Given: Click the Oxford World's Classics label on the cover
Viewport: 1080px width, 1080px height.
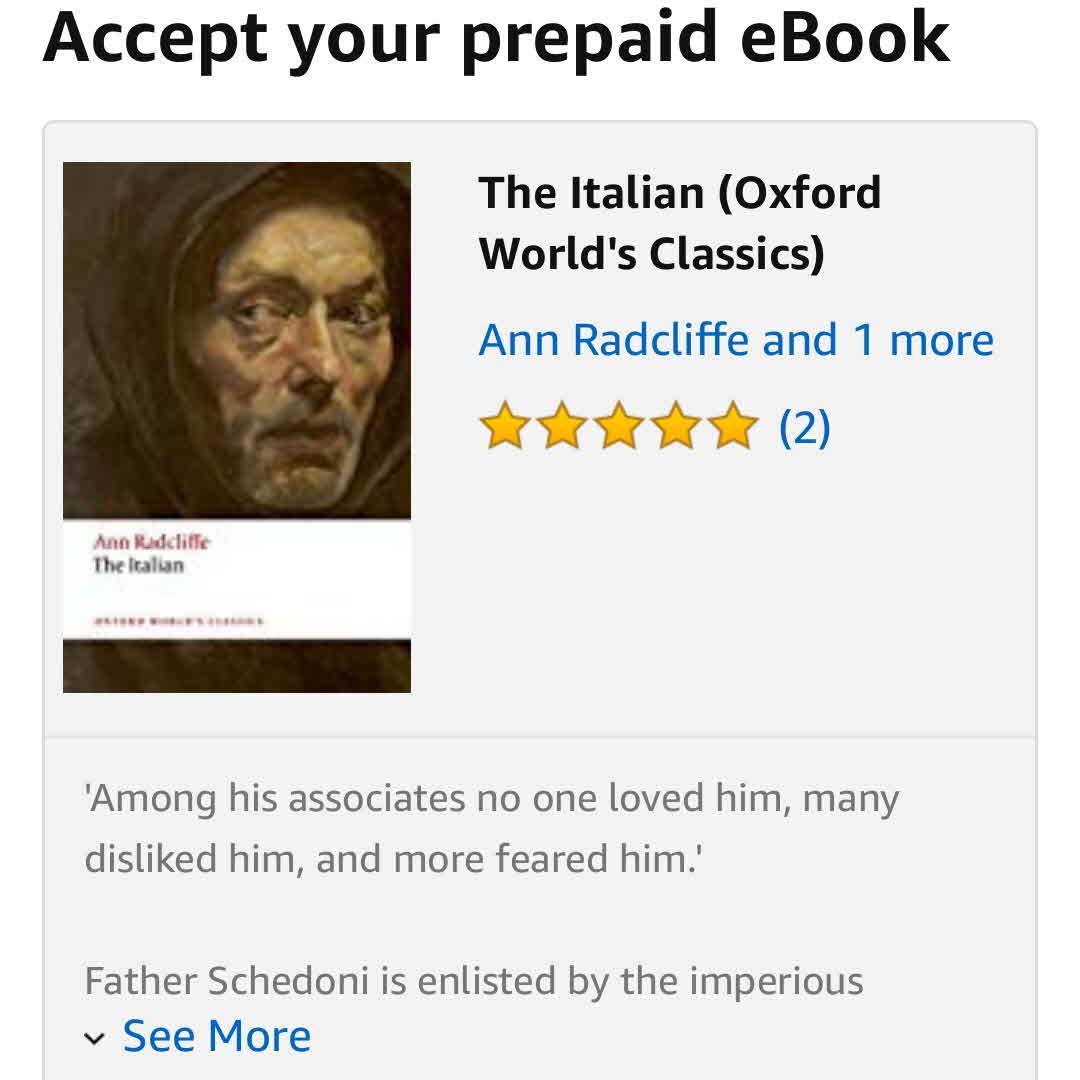Looking at the screenshot, I should coord(178,621).
